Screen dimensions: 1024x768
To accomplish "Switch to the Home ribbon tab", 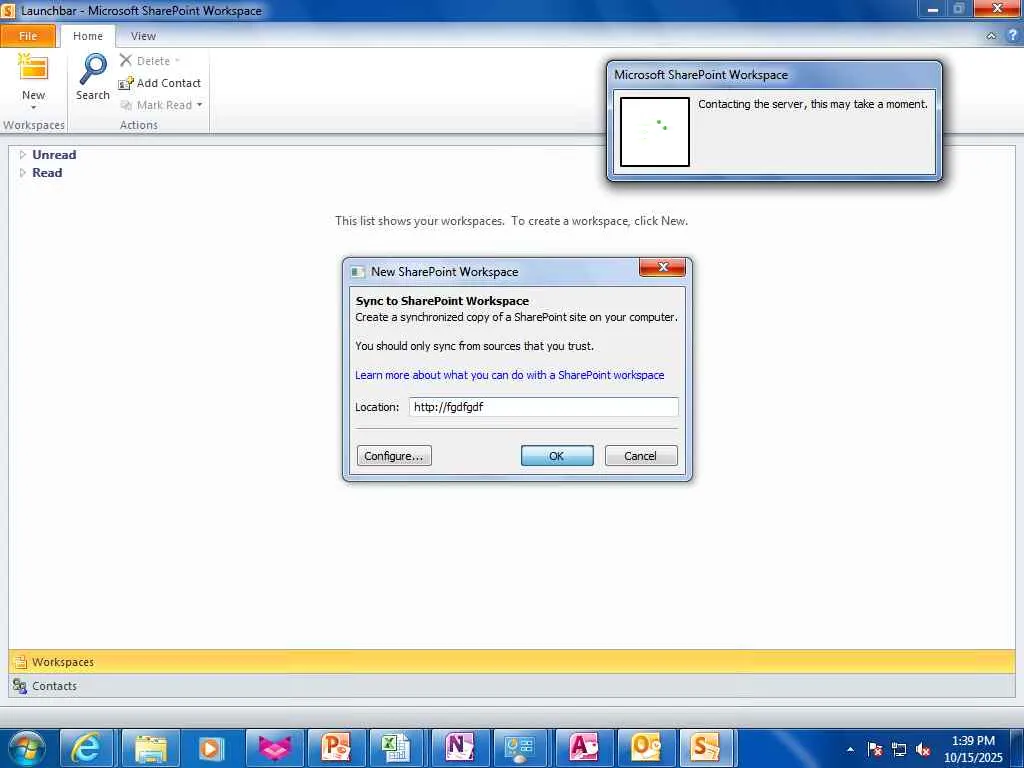I will [x=88, y=36].
